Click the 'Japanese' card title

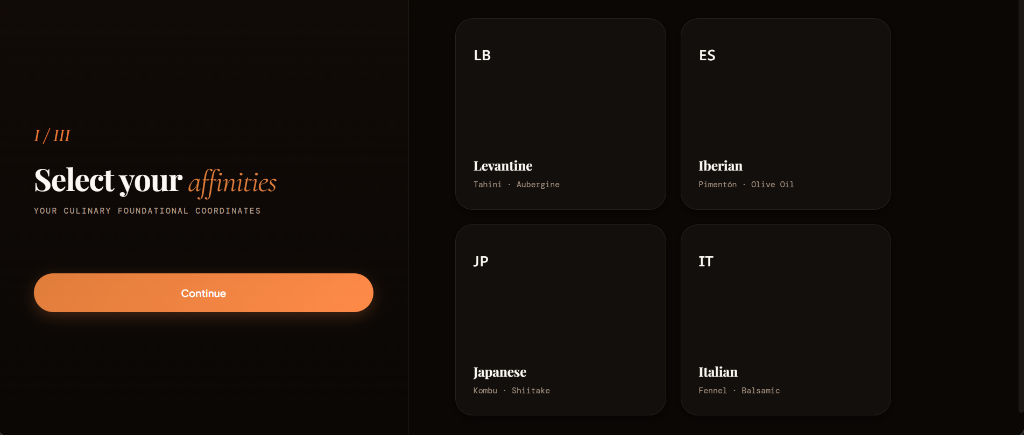(x=500, y=372)
